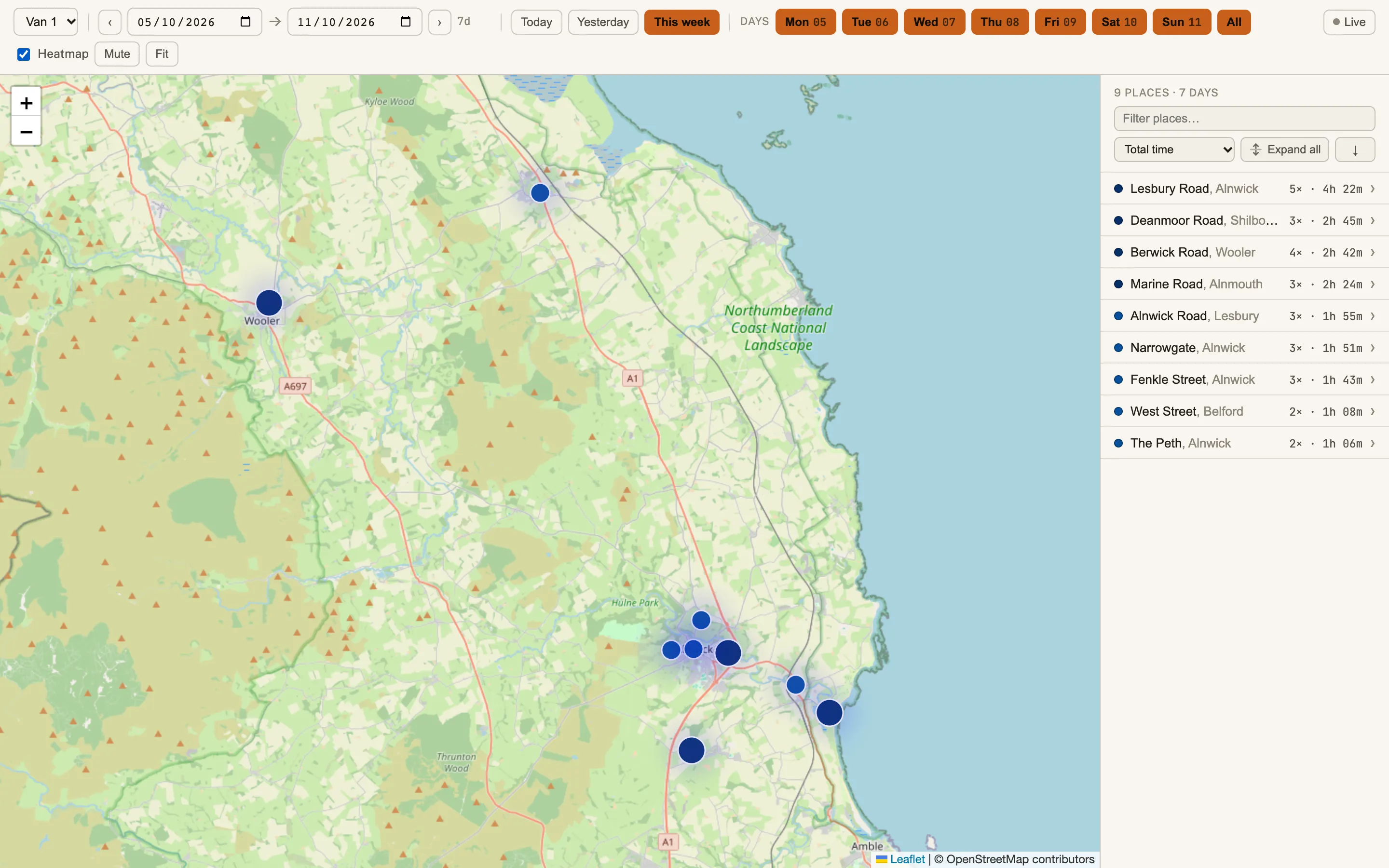
Task: Click the Filter places search field
Action: click(1244, 119)
